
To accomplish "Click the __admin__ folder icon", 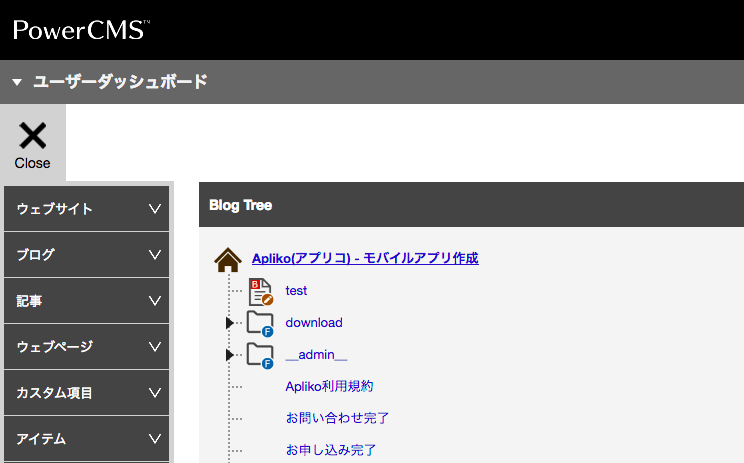I will [260, 355].
